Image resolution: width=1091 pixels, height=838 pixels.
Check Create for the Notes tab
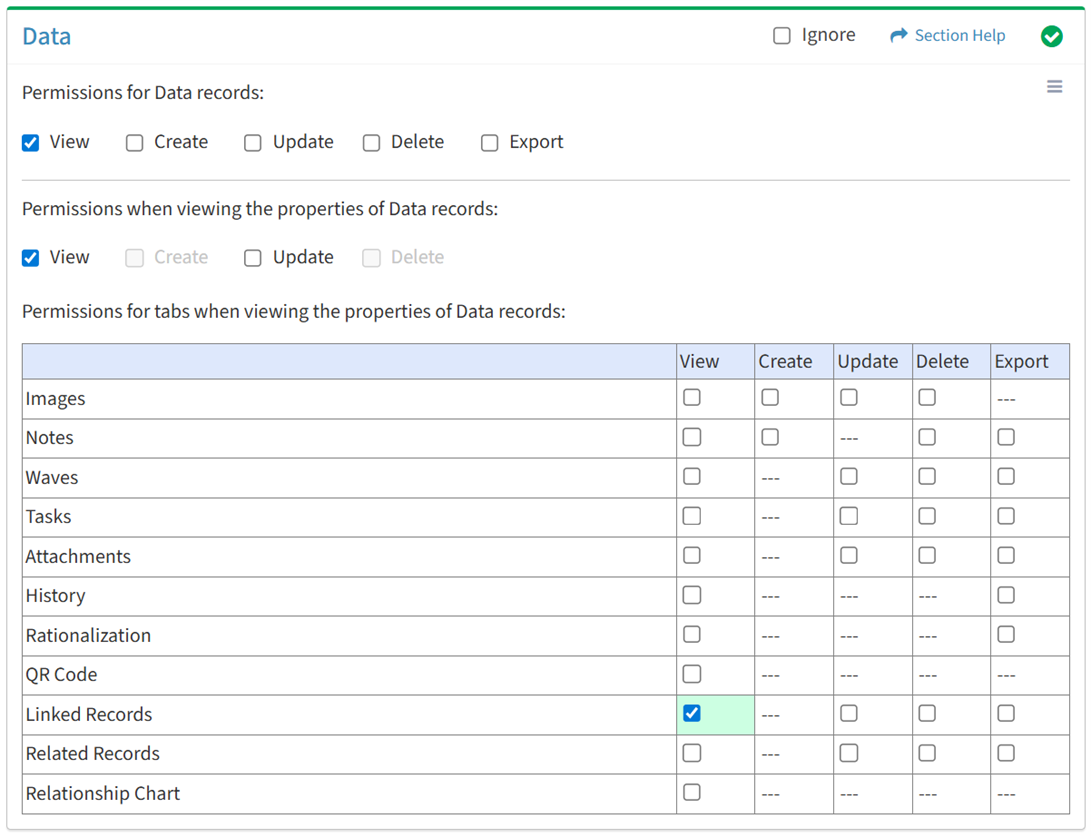coord(770,437)
